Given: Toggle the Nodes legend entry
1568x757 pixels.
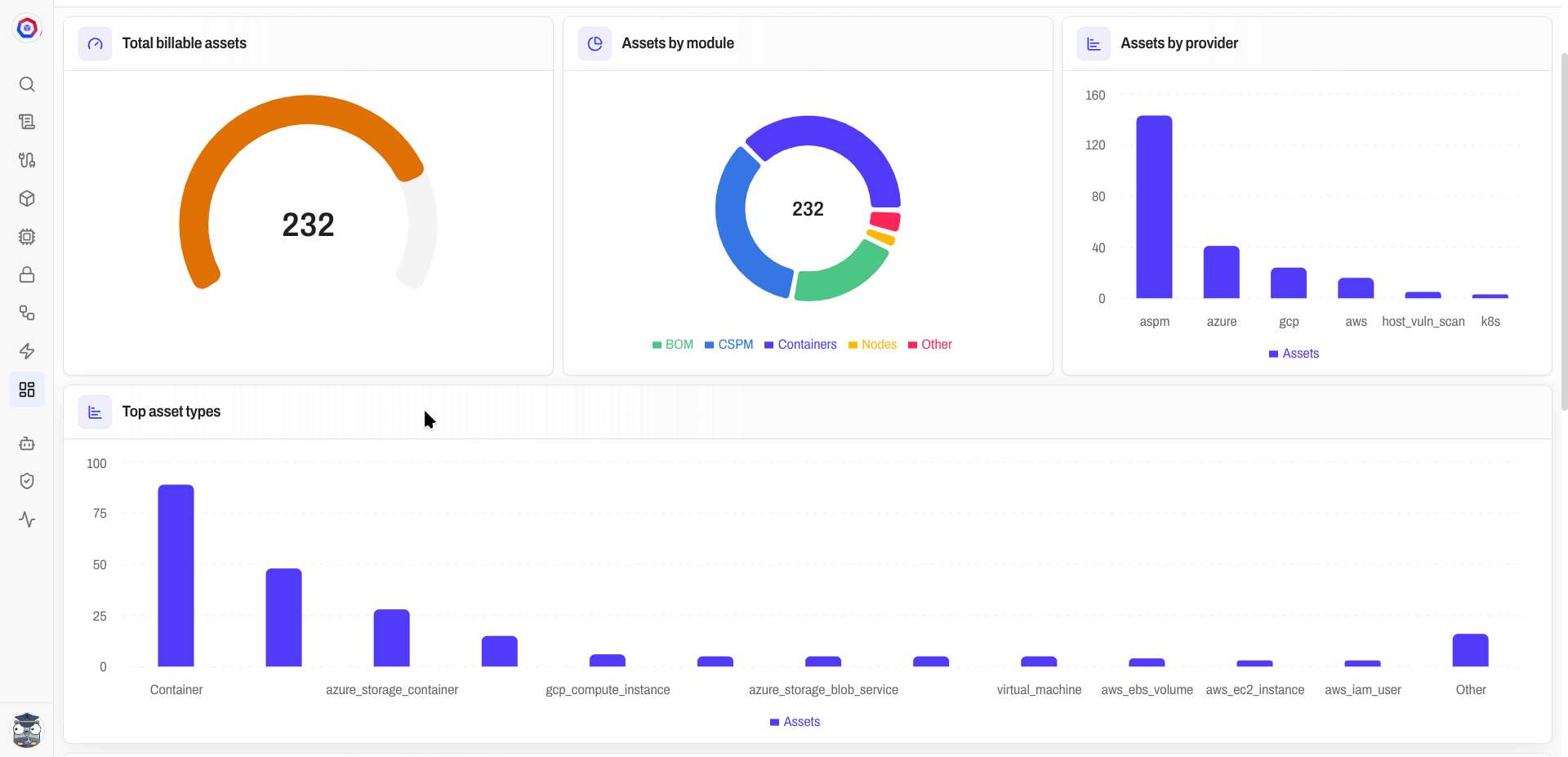Looking at the screenshot, I should (x=872, y=345).
